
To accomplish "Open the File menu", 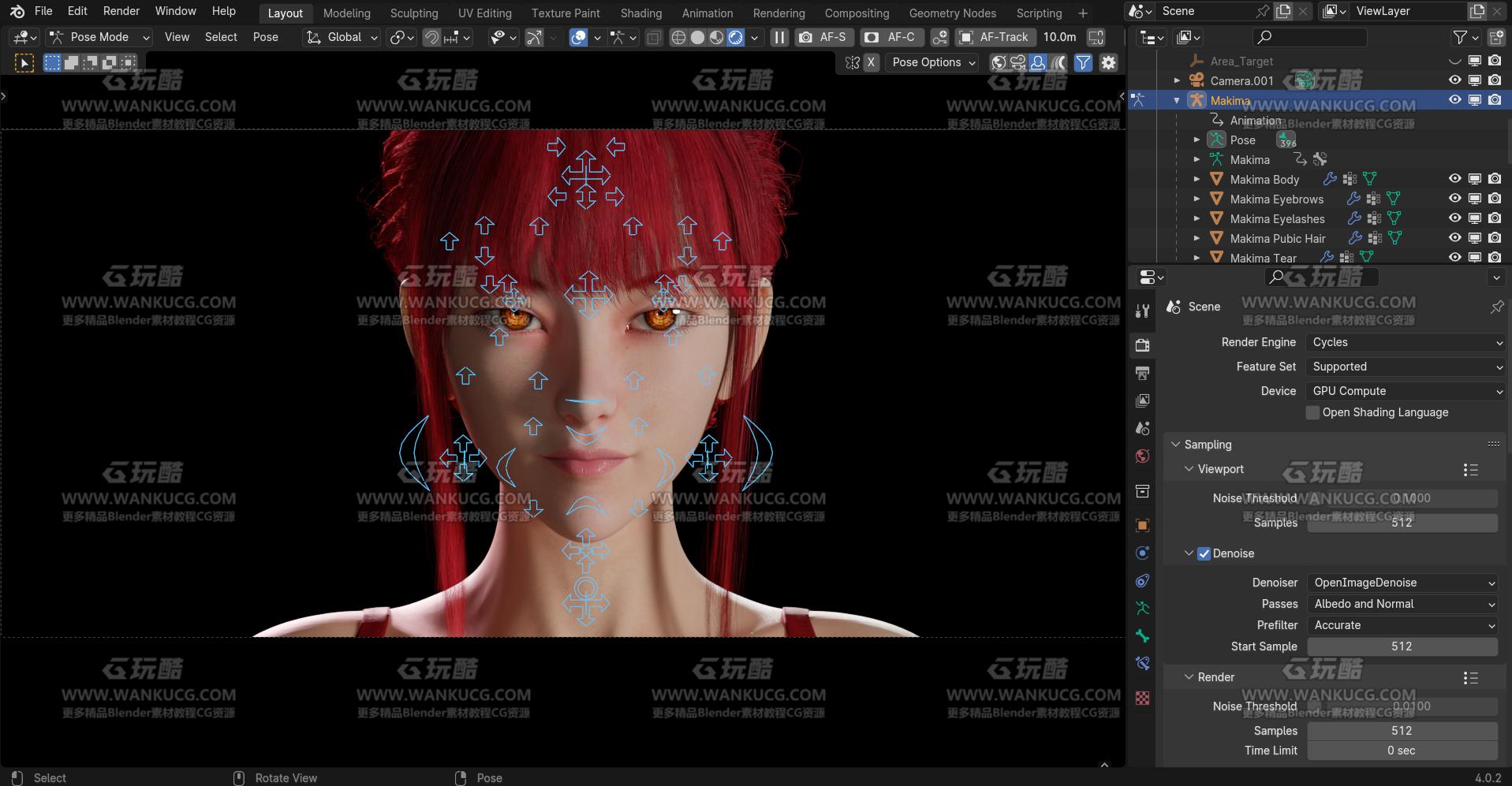I will tap(43, 11).
